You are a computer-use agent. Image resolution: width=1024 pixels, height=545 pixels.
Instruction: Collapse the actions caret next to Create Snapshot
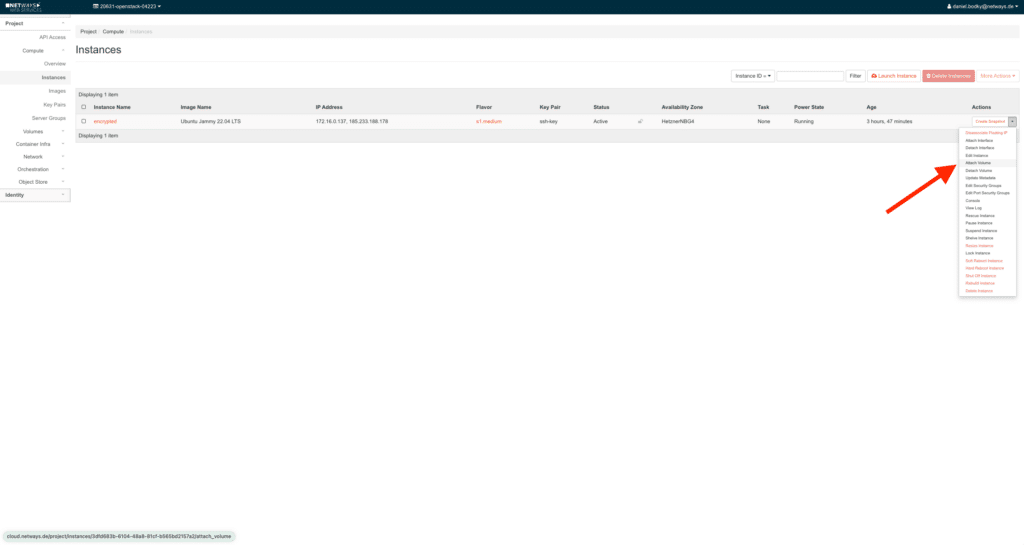pyautogui.click(x=1012, y=121)
